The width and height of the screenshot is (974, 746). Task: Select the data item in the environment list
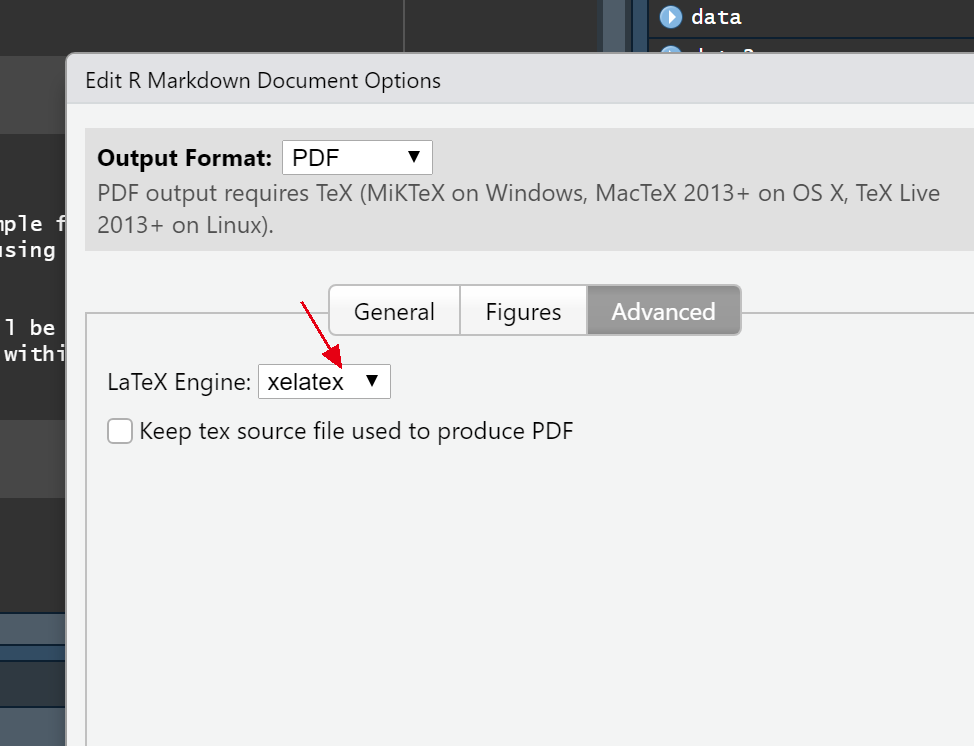[716, 17]
